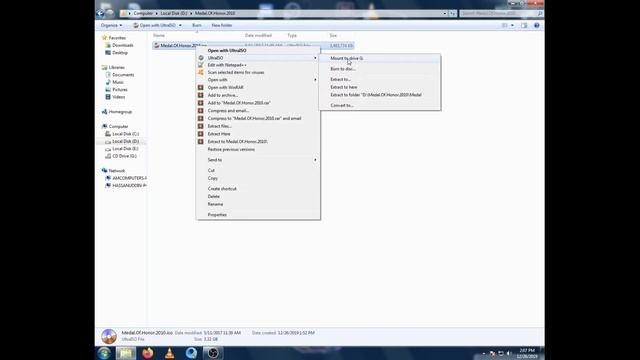Sort by the Date modified column header
The width and height of the screenshot is (640, 360).
[258, 36]
